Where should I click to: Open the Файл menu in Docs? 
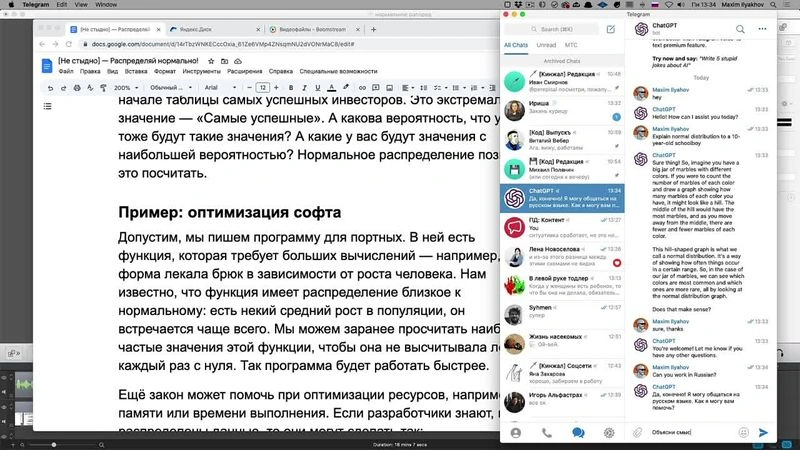[x=66, y=71]
